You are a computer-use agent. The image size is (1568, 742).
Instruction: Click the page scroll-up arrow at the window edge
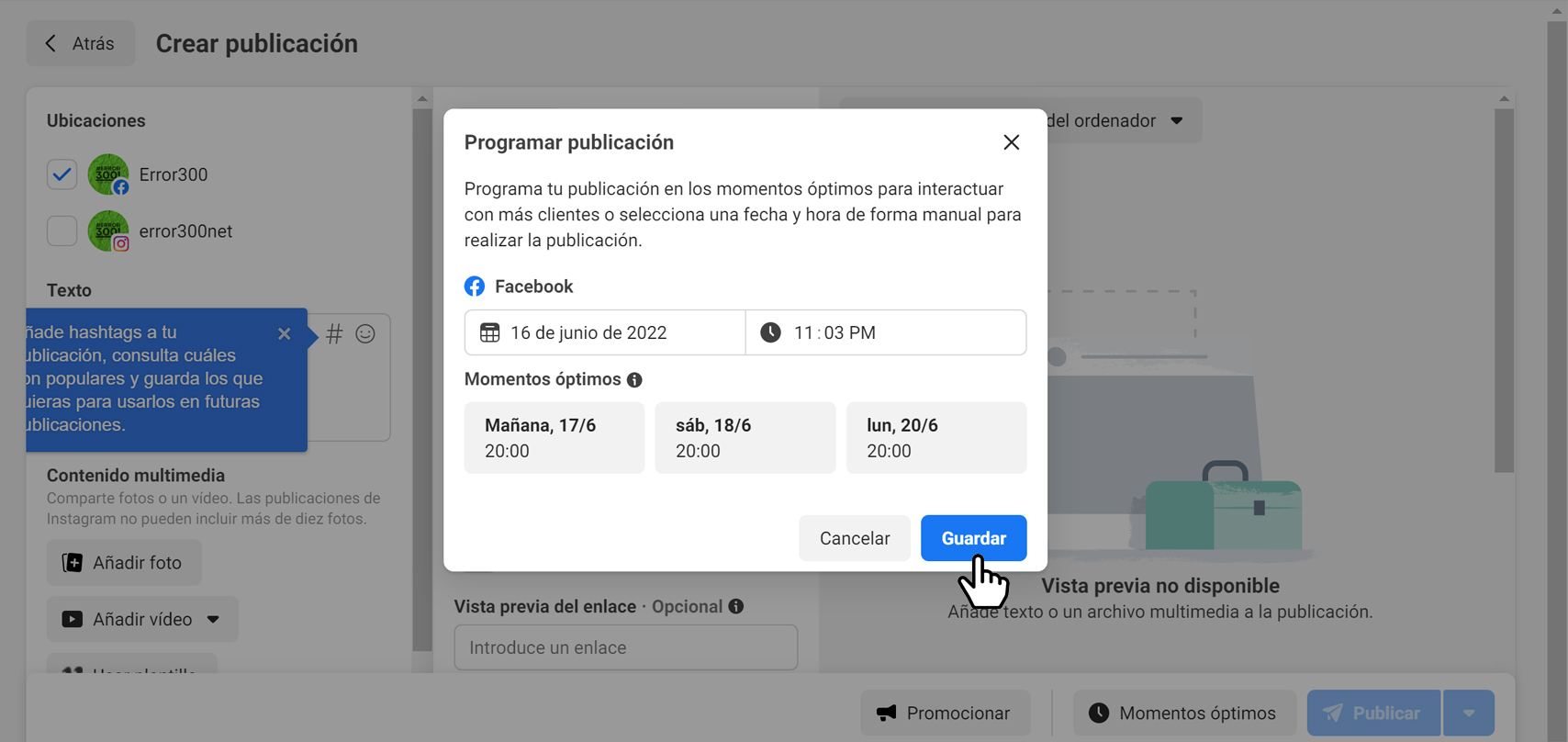point(1556,10)
